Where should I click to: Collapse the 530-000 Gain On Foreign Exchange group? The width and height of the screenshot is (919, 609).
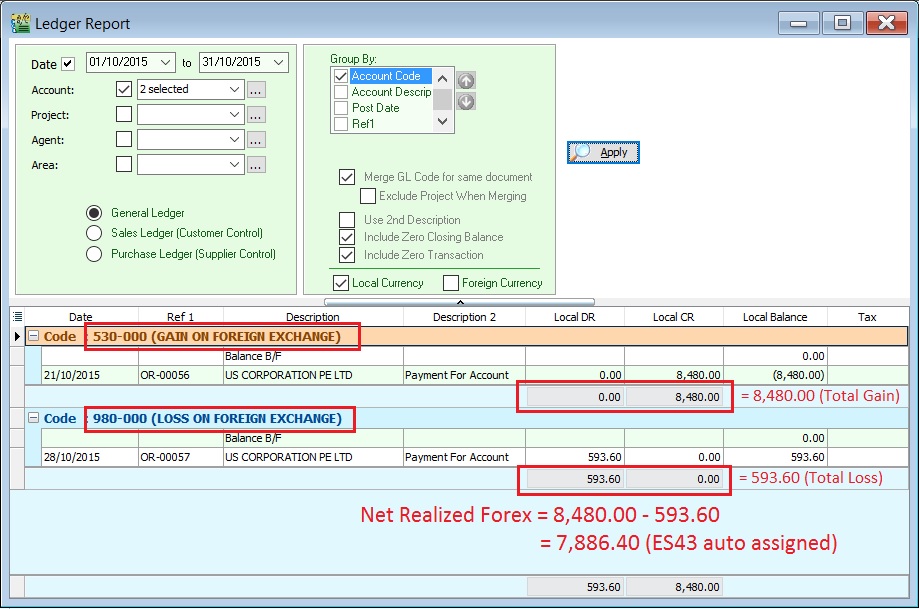pos(33,337)
